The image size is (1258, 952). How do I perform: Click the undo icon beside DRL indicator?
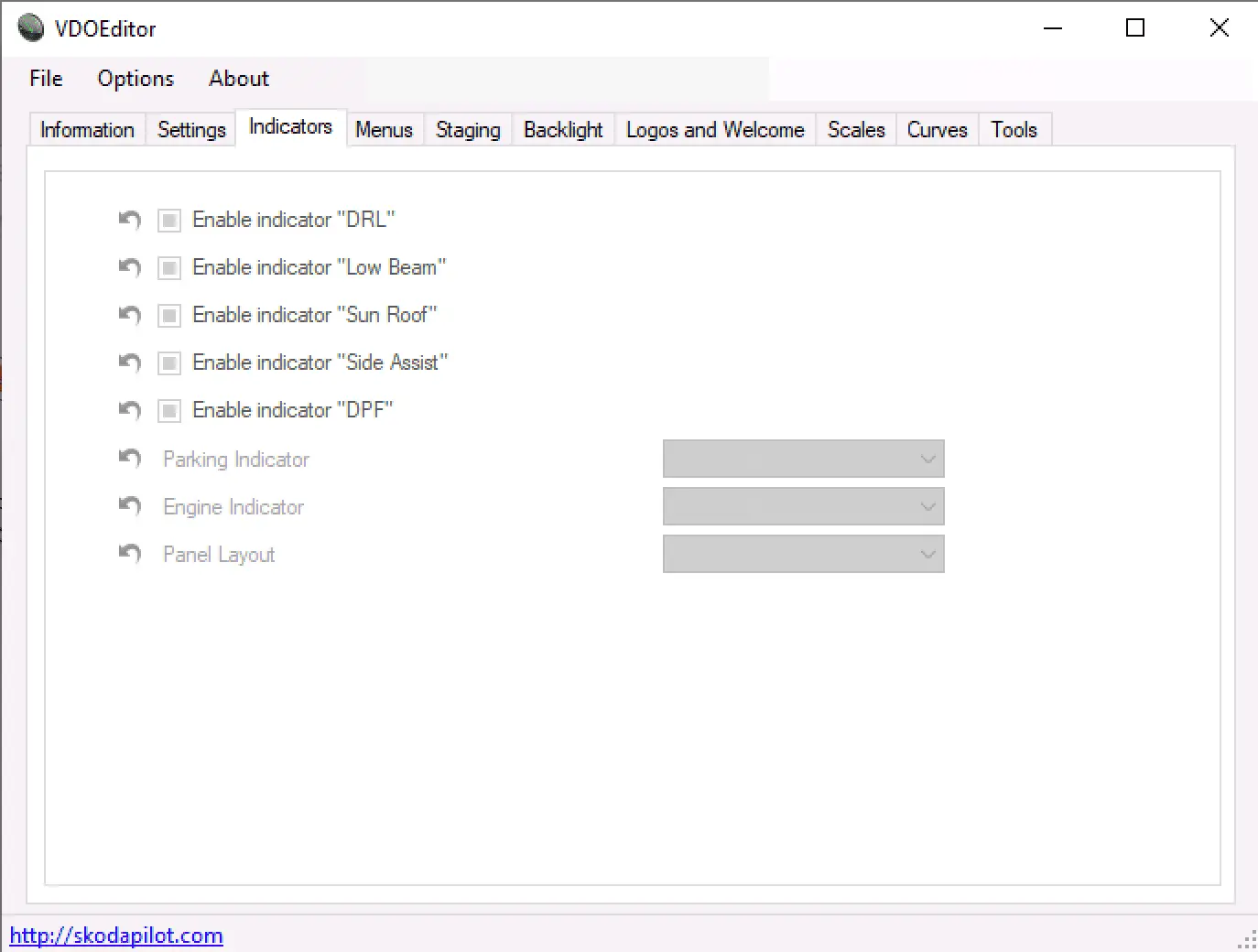click(130, 220)
